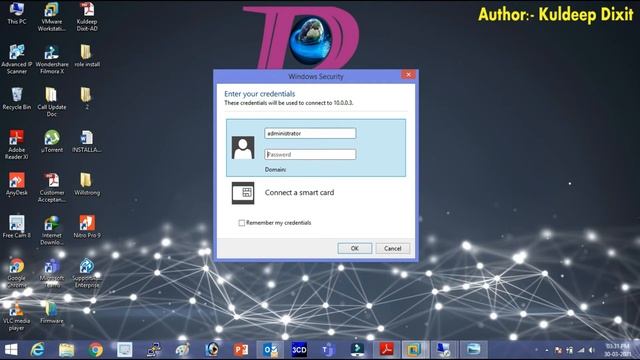This screenshot has height=360, width=640.
Task: Open PowerPoint from the taskbar
Action: pos(241,350)
